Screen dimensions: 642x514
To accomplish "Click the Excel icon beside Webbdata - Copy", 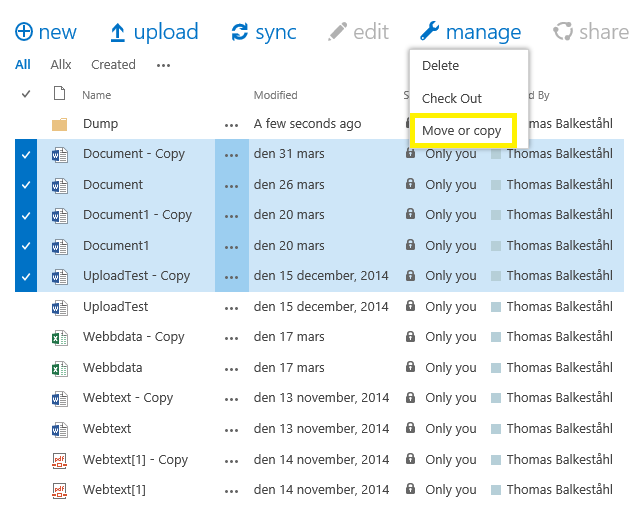I will pos(59,337).
